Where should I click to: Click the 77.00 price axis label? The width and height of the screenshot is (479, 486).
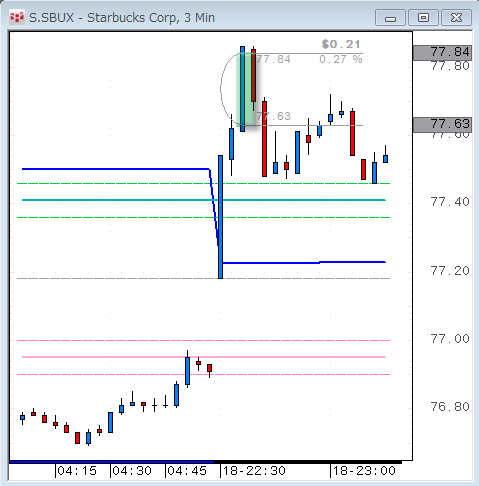450,339
